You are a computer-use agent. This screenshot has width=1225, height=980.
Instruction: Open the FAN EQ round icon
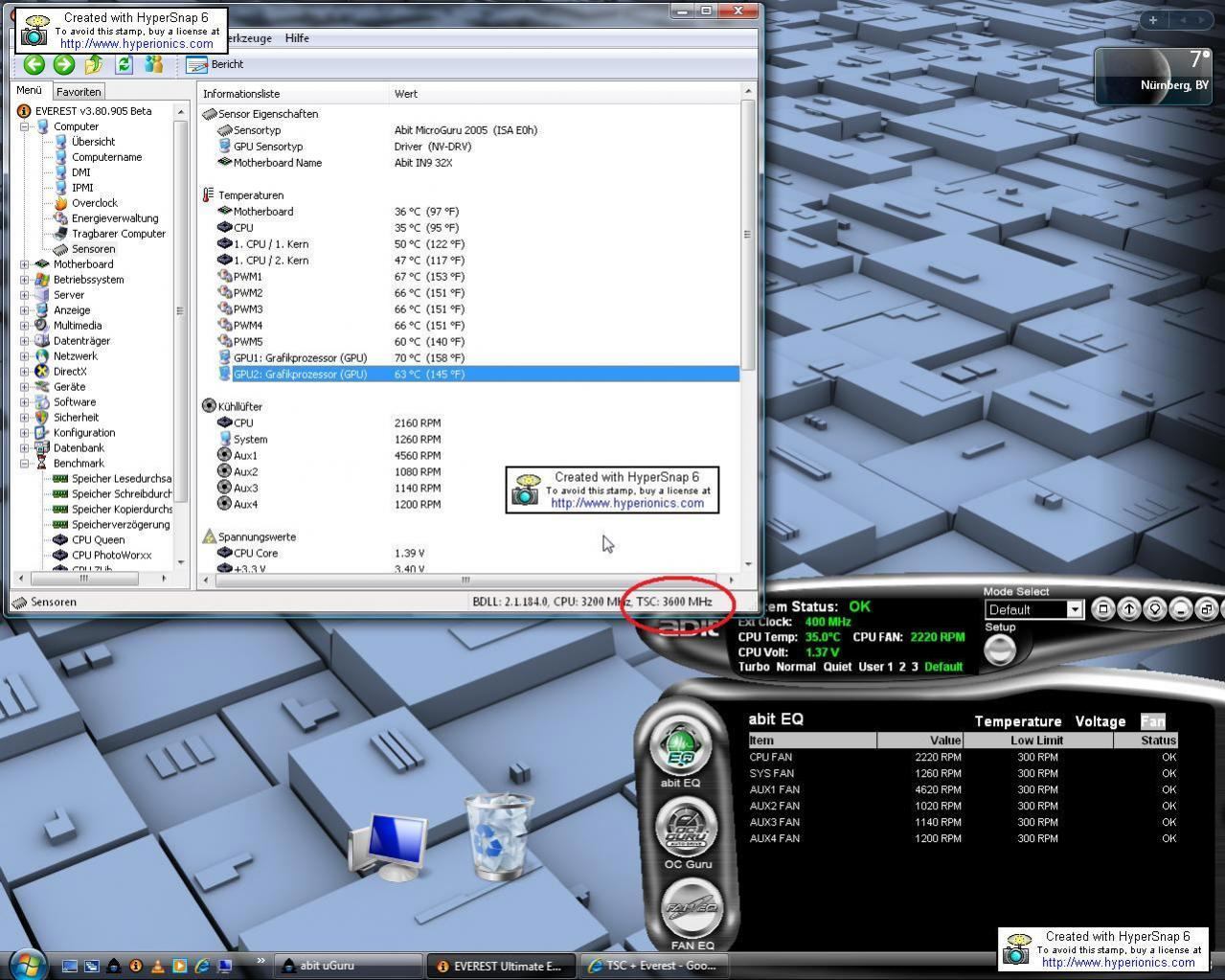click(692, 907)
